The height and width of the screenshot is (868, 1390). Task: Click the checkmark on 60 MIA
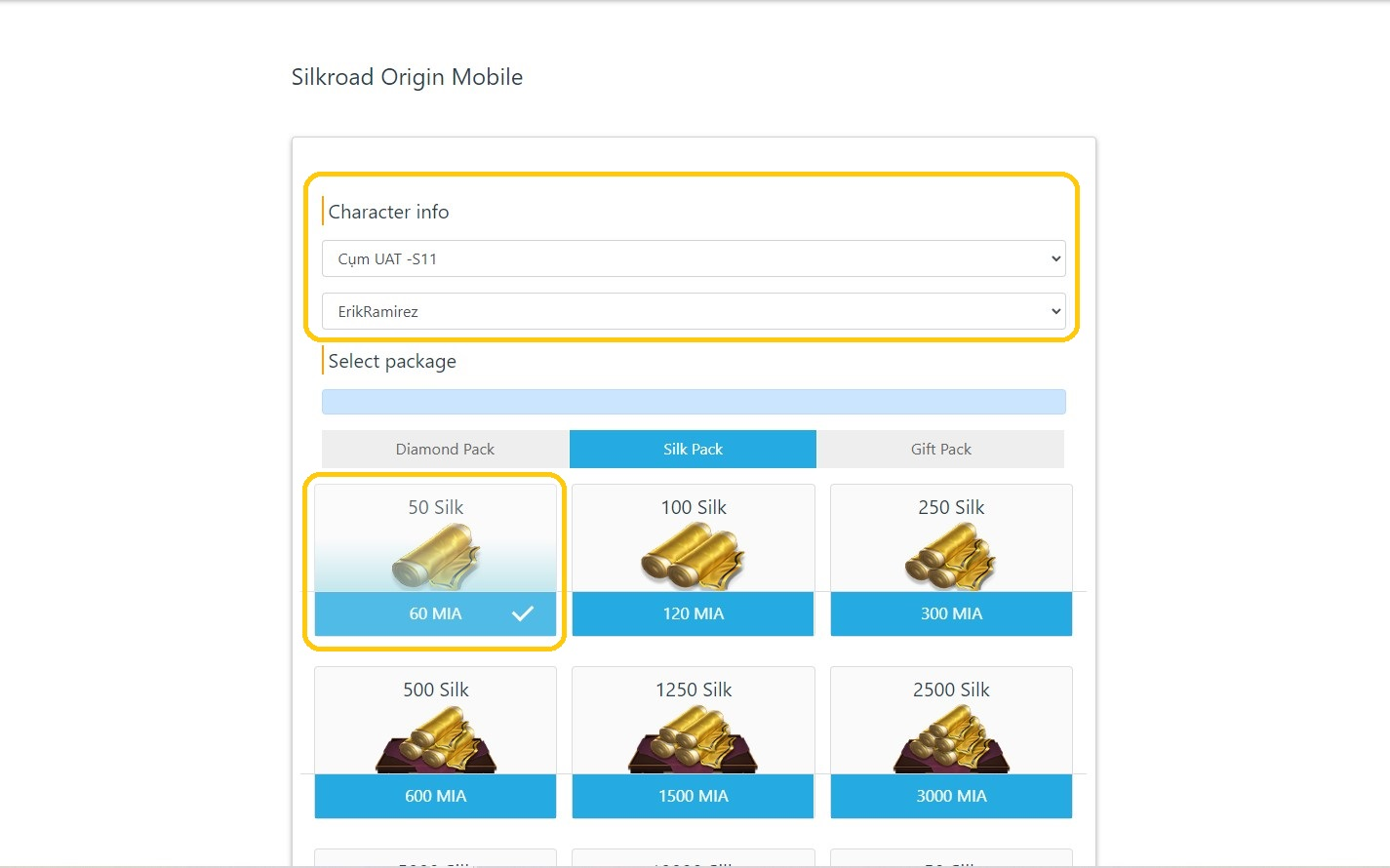[x=523, y=613]
